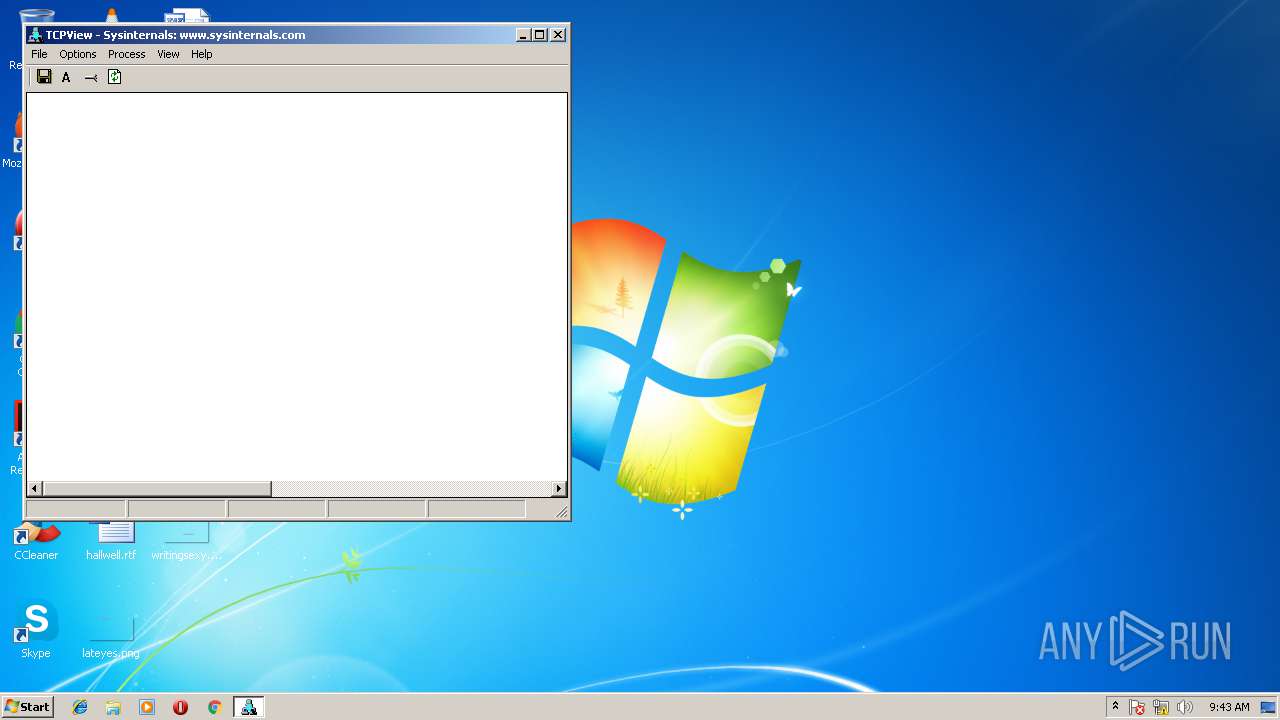Open the Help menu

202,54
